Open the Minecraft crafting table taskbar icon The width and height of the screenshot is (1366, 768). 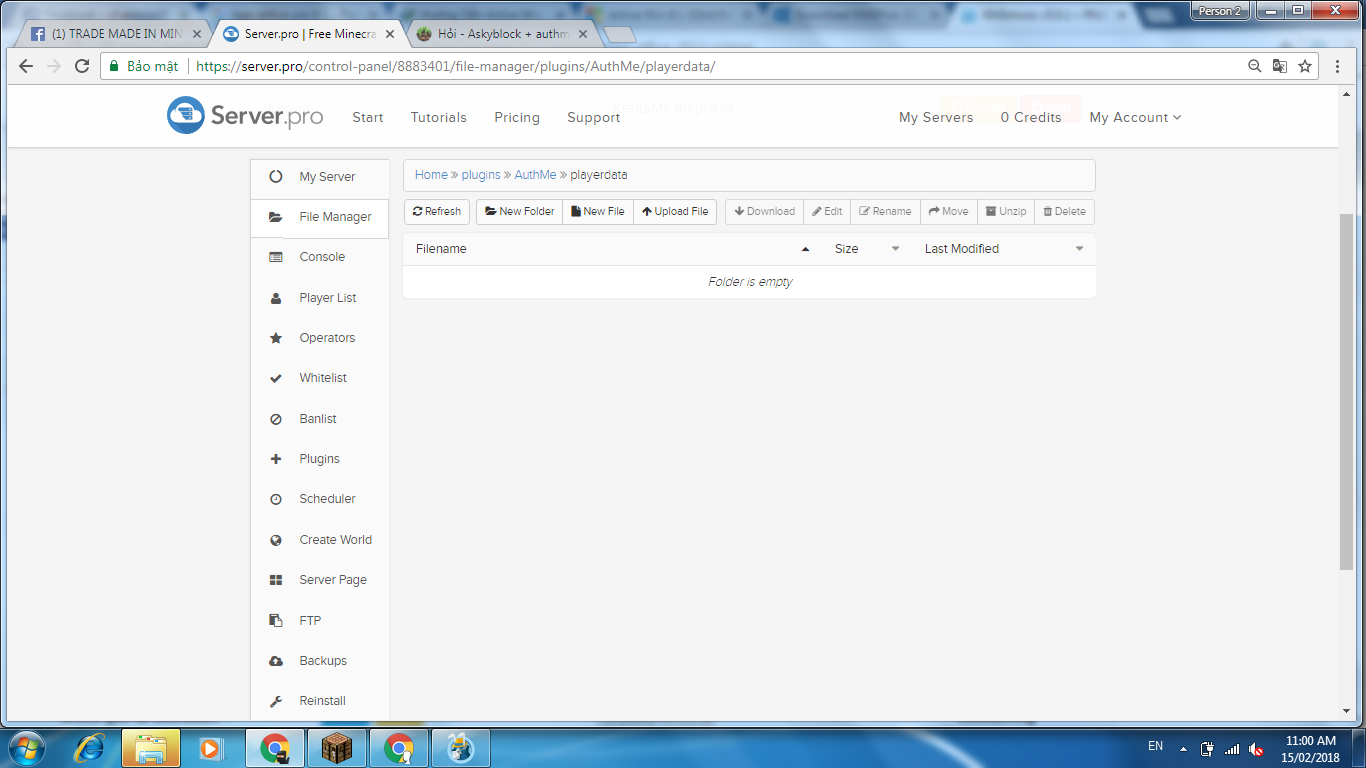[337, 747]
